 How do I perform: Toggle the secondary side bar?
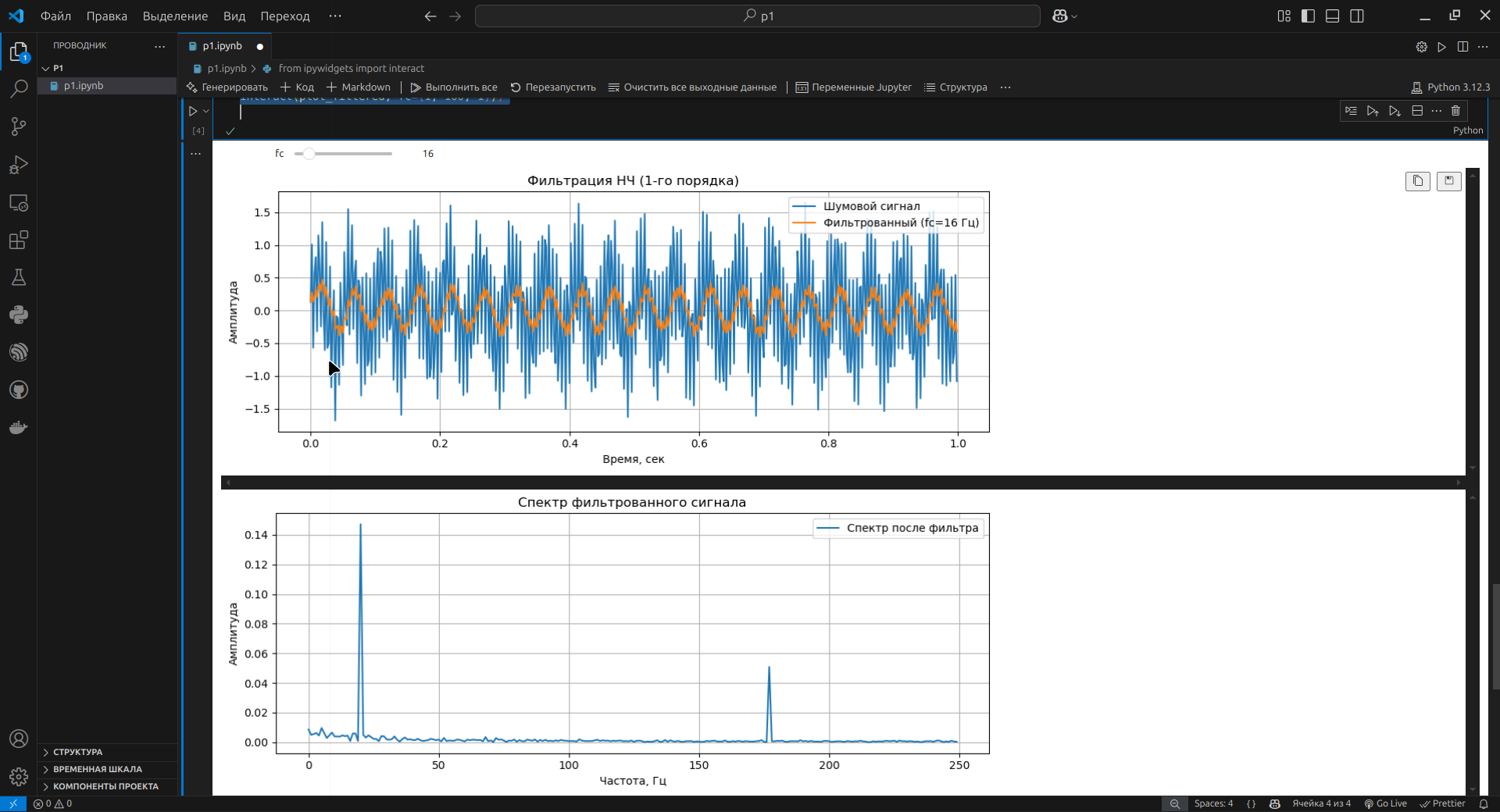pyautogui.click(x=1357, y=16)
